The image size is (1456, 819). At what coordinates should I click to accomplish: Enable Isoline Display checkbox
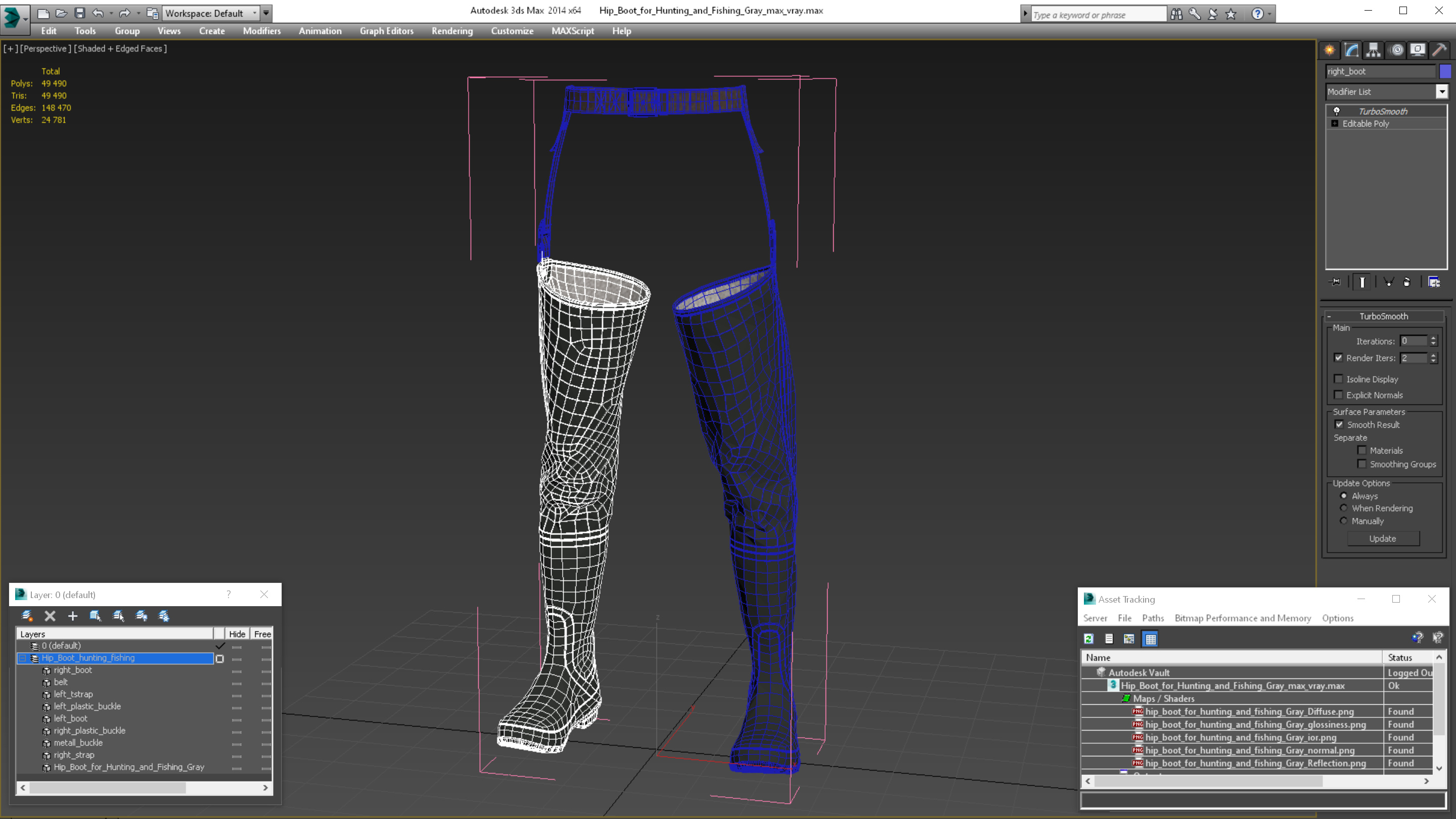(x=1338, y=379)
